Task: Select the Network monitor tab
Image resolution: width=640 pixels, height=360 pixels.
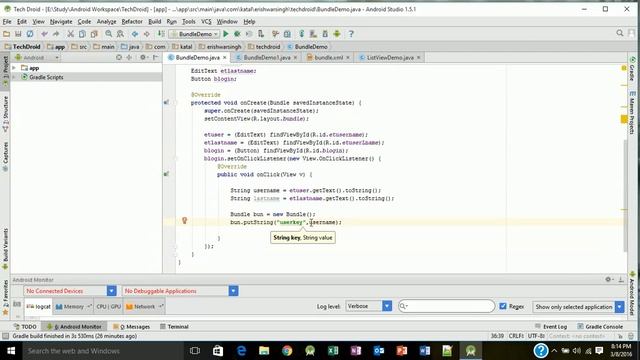Action: coord(144,307)
